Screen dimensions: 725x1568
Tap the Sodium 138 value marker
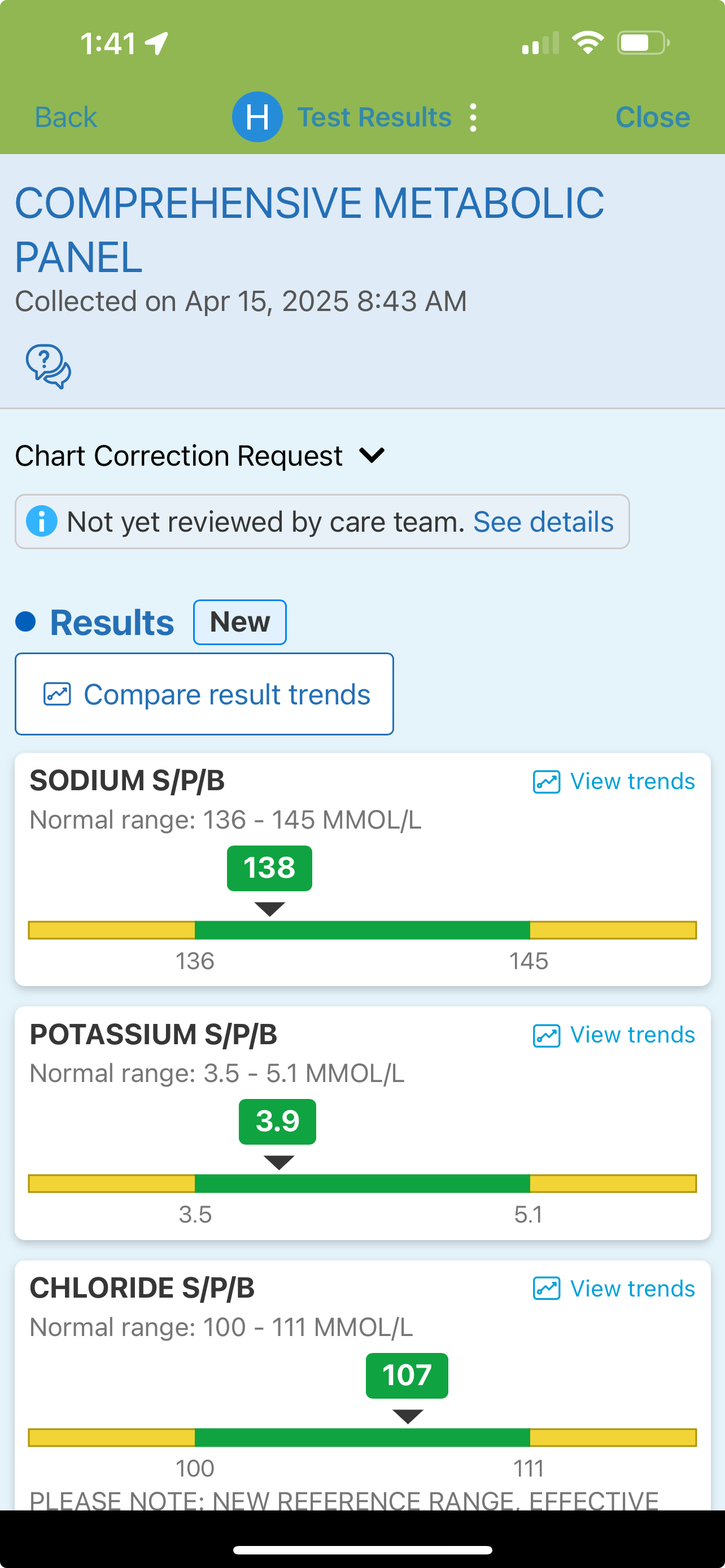coord(269,868)
